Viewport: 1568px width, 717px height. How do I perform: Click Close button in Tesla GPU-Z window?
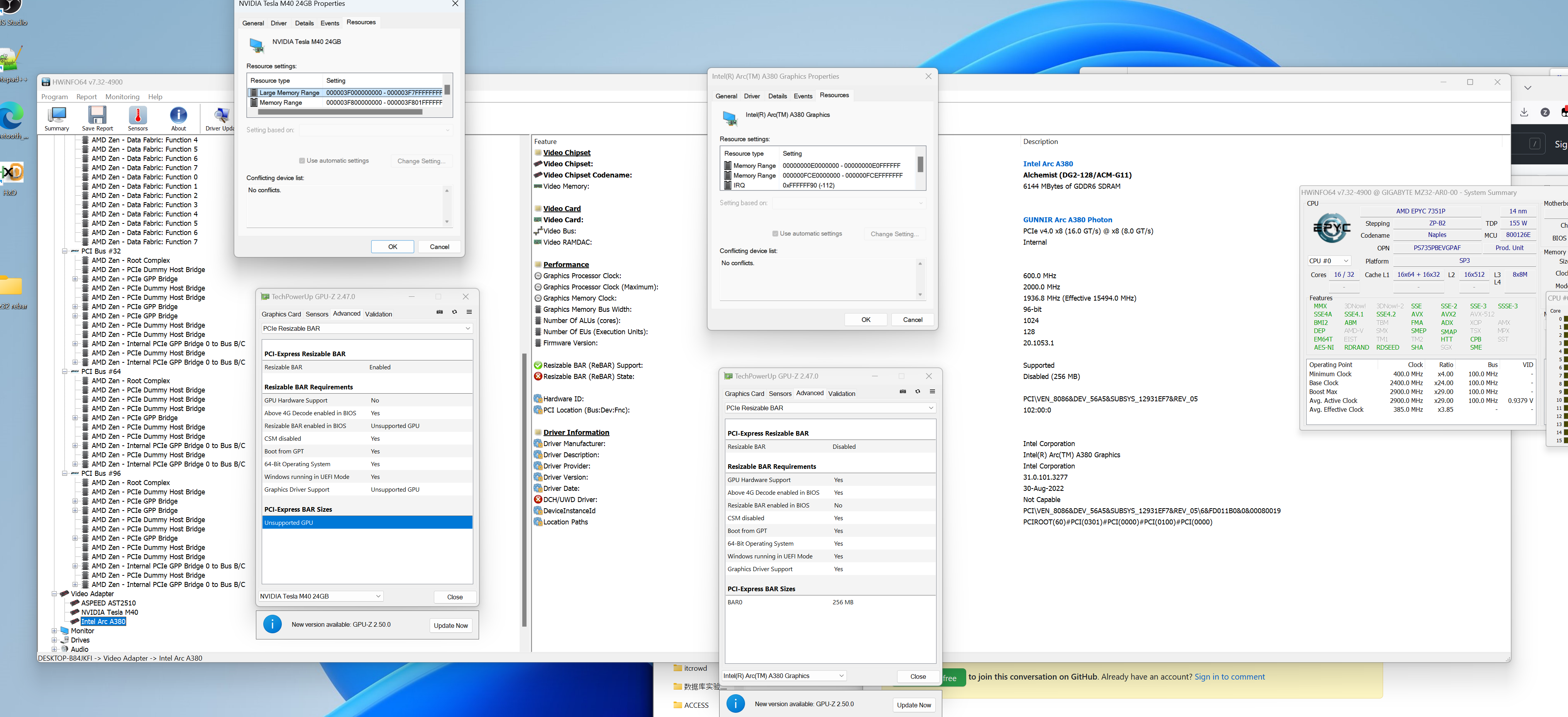tap(455, 597)
